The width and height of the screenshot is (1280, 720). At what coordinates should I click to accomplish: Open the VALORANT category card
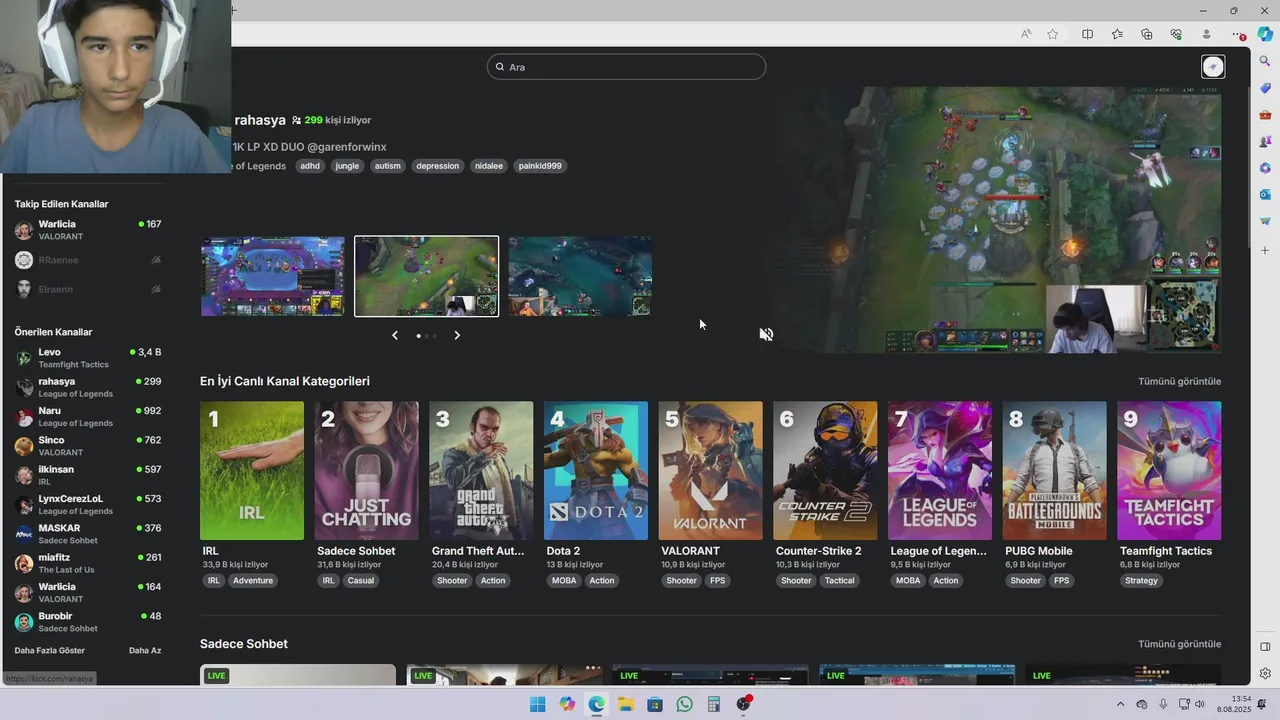tap(710, 471)
